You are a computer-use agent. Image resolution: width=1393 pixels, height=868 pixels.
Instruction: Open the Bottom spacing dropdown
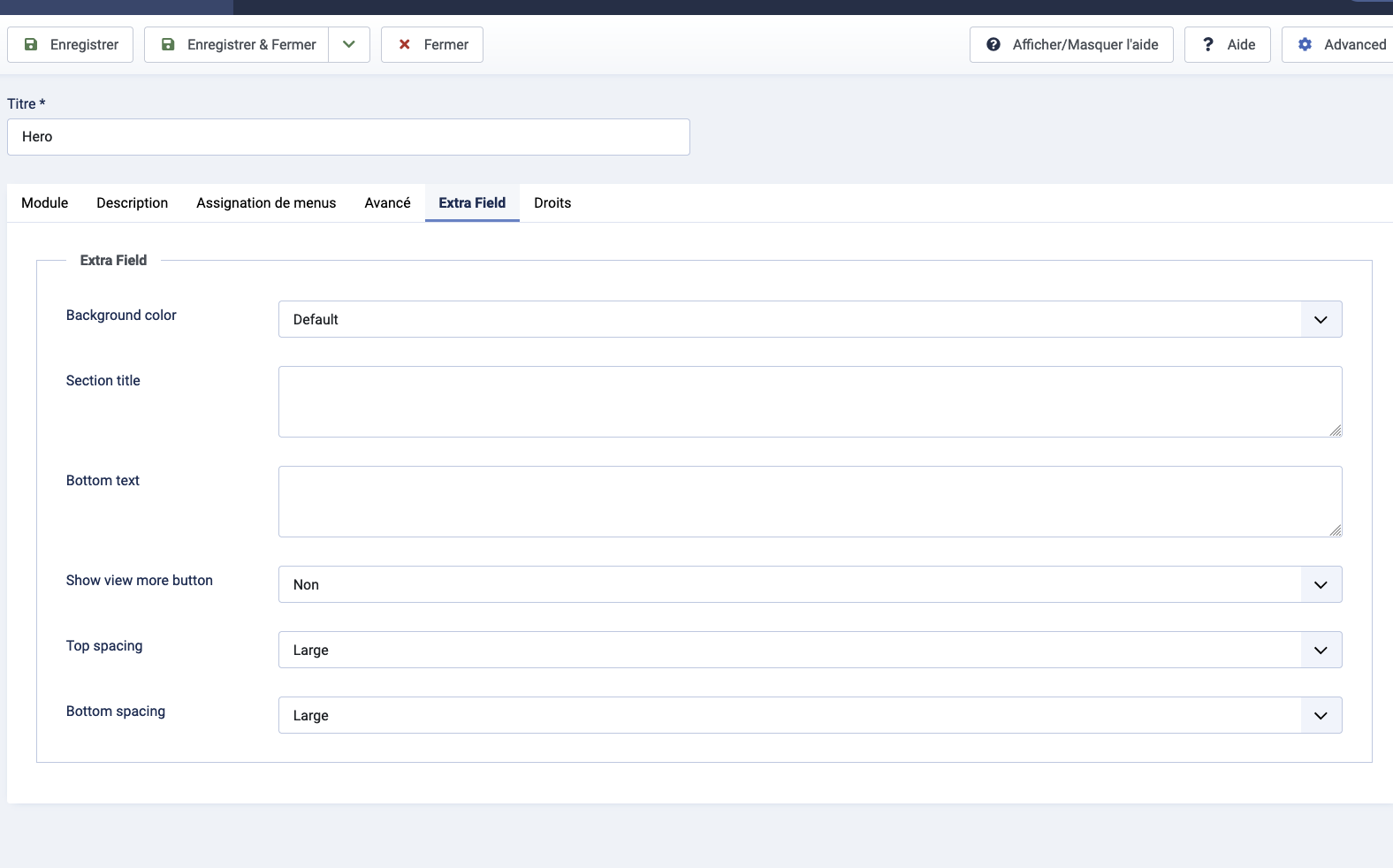[x=810, y=715]
